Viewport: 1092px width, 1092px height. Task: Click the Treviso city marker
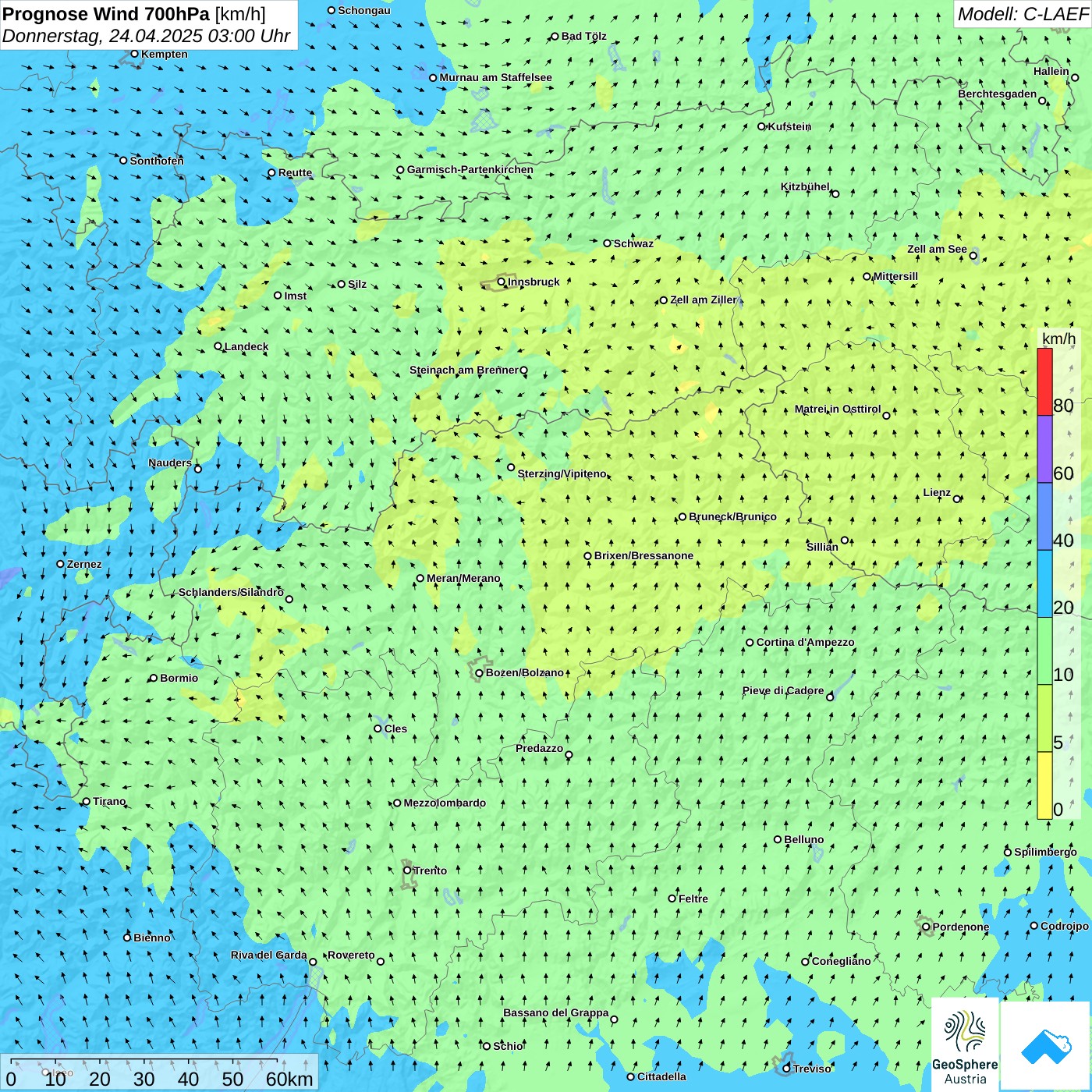click(x=787, y=1069)
